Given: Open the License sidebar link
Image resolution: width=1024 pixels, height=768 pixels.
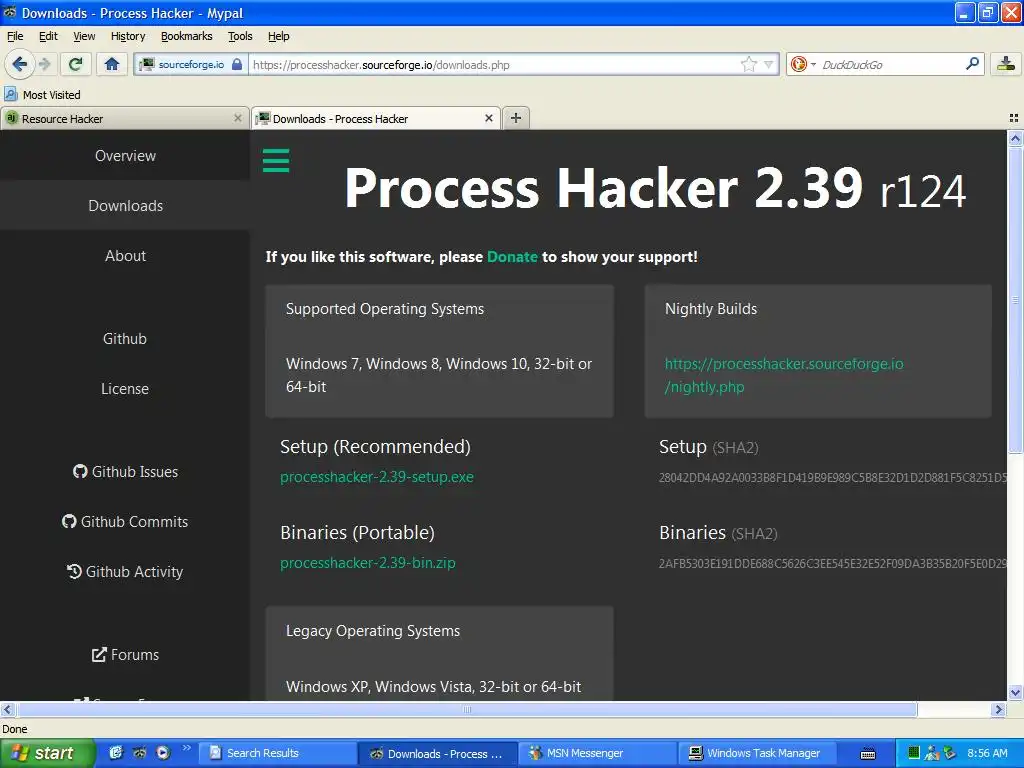Looking at the screenshot, I should click(x=125, y=389).
